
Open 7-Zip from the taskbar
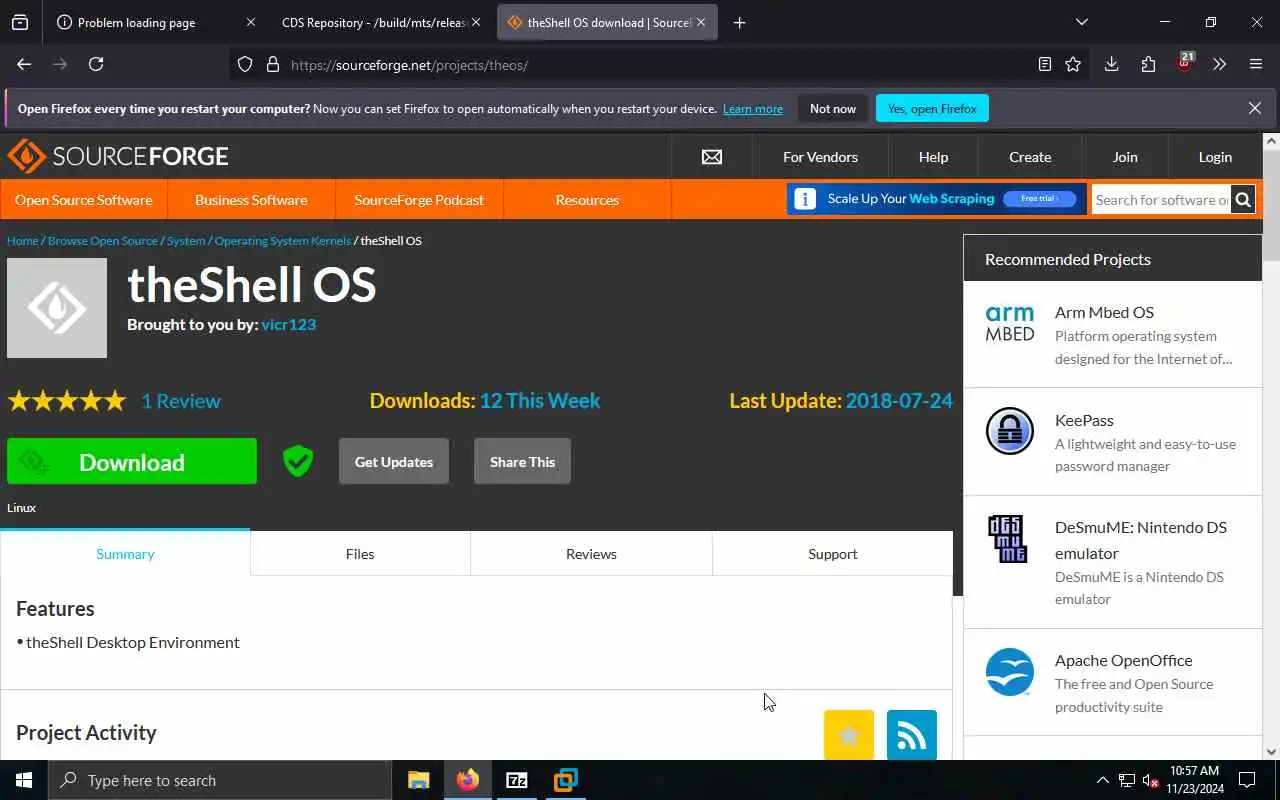point(516,780)
